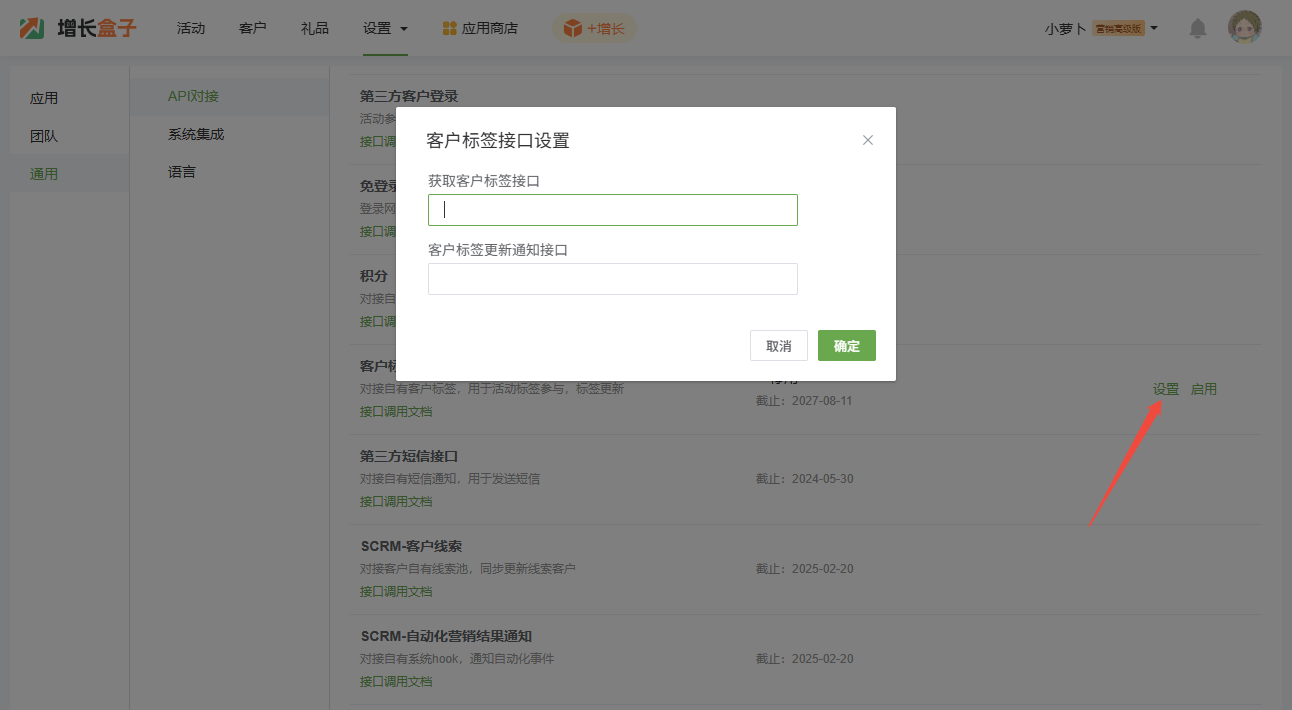This screenshot has width=1292, height=710.
Task: Click 启用 link for customer tag API
Action: tap(1204, 389)
